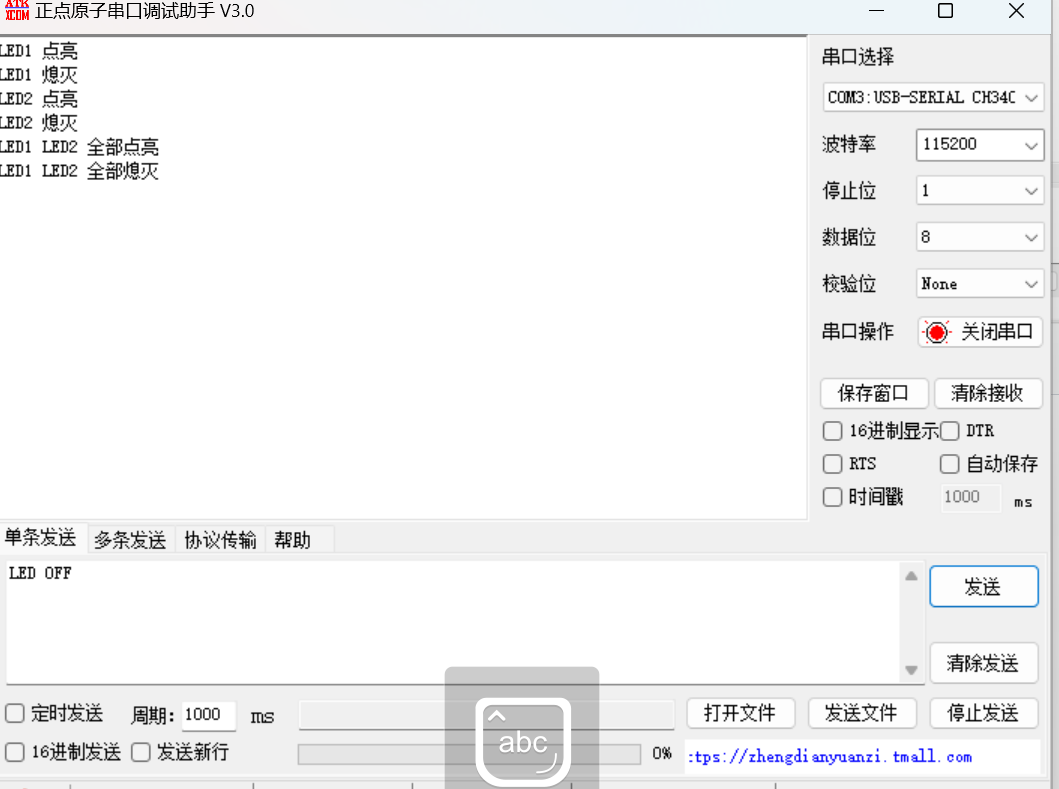Click the 清除发送 clear send button
Screen dimensions: 1059x789
point(983,663)
